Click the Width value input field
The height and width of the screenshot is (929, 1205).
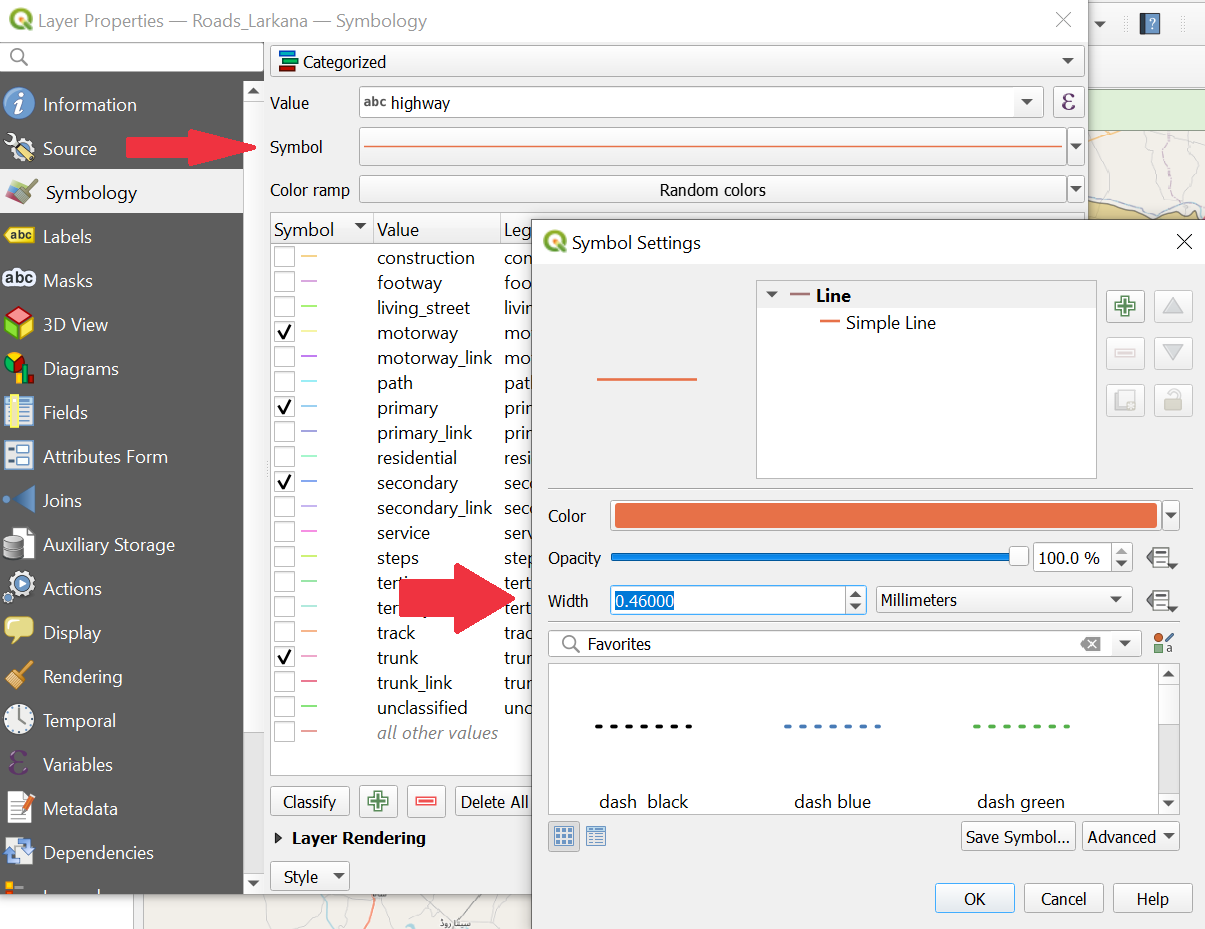coord(728,601)
